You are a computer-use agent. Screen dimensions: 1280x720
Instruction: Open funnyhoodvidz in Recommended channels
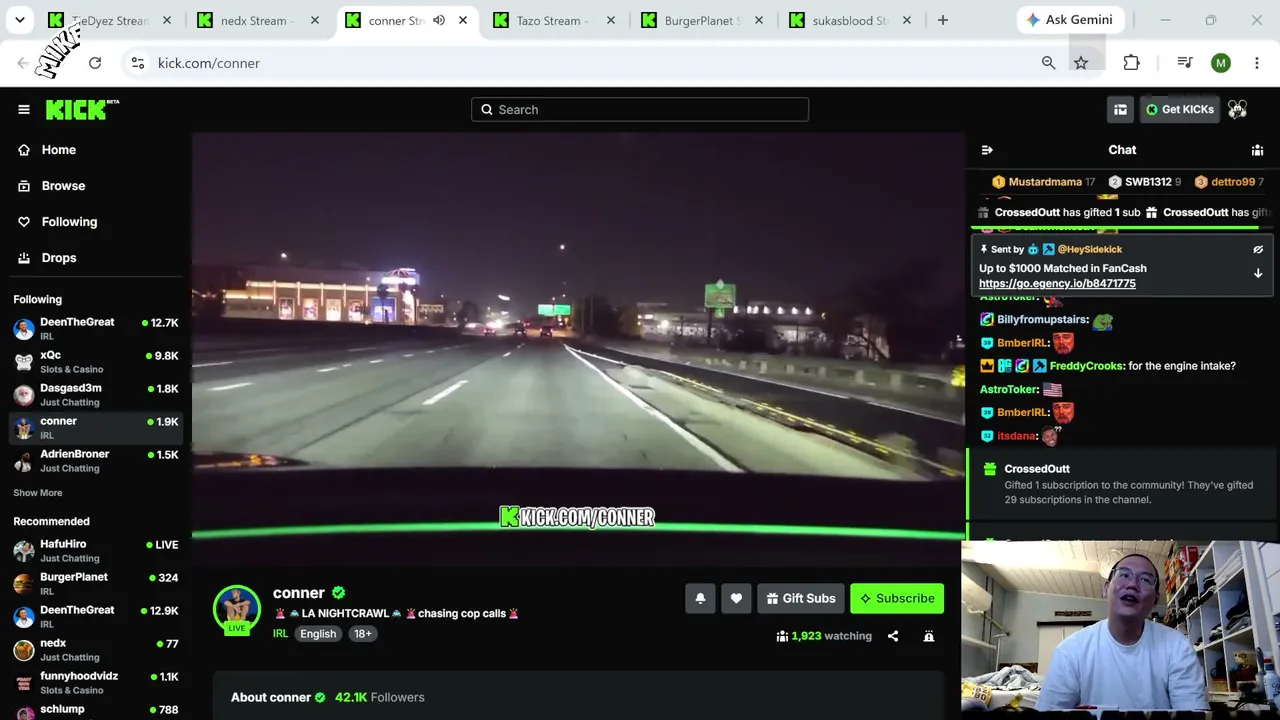96,683
